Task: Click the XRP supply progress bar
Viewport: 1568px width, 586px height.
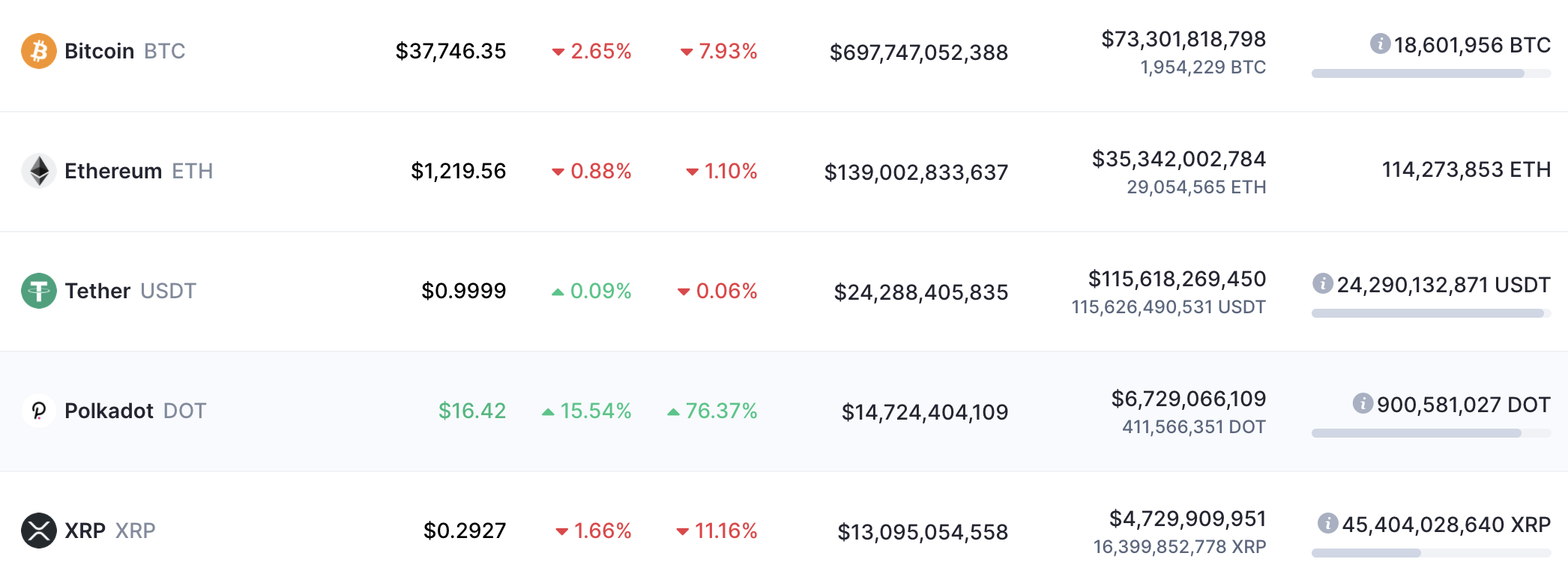Action: [x=1431, y=553]
